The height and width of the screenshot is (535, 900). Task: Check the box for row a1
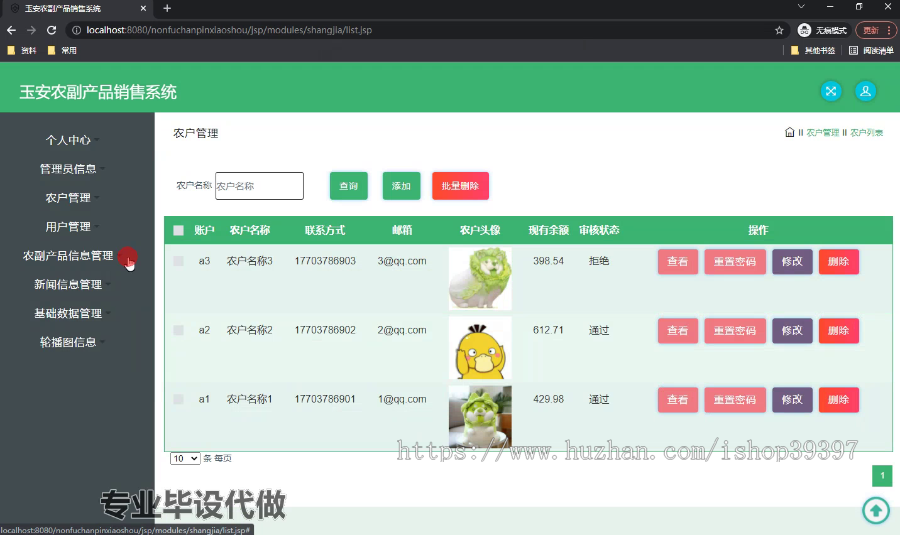179,399
